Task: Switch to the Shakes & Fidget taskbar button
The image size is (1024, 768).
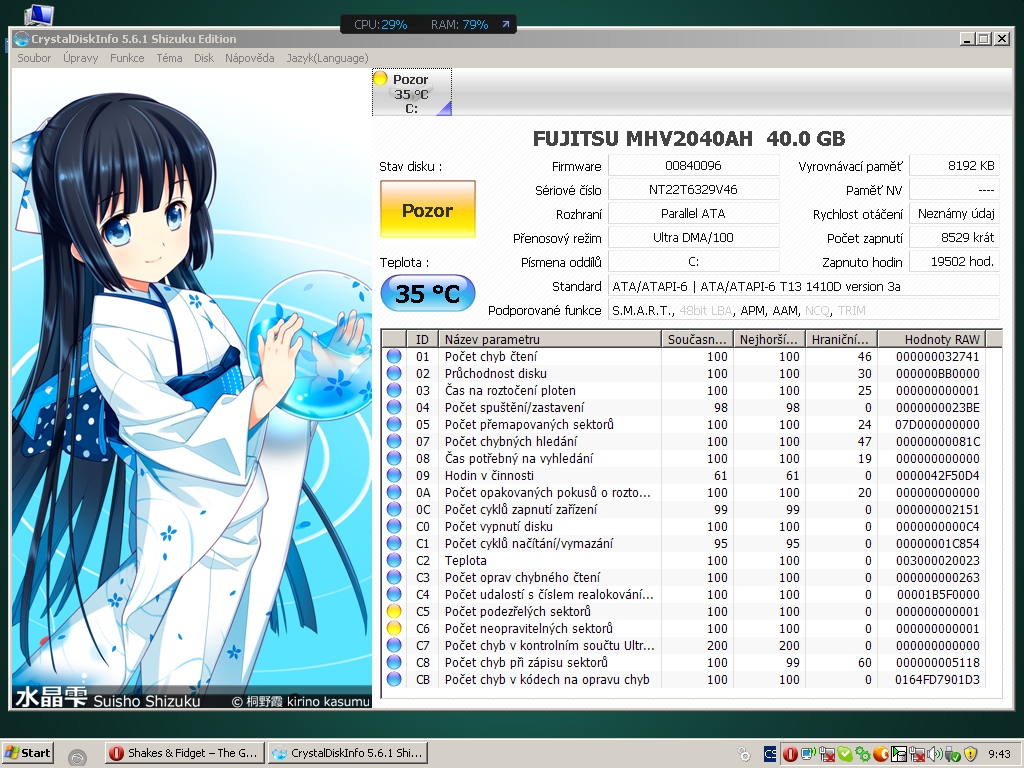Action: pyautogui.click(x=185, y=753)
